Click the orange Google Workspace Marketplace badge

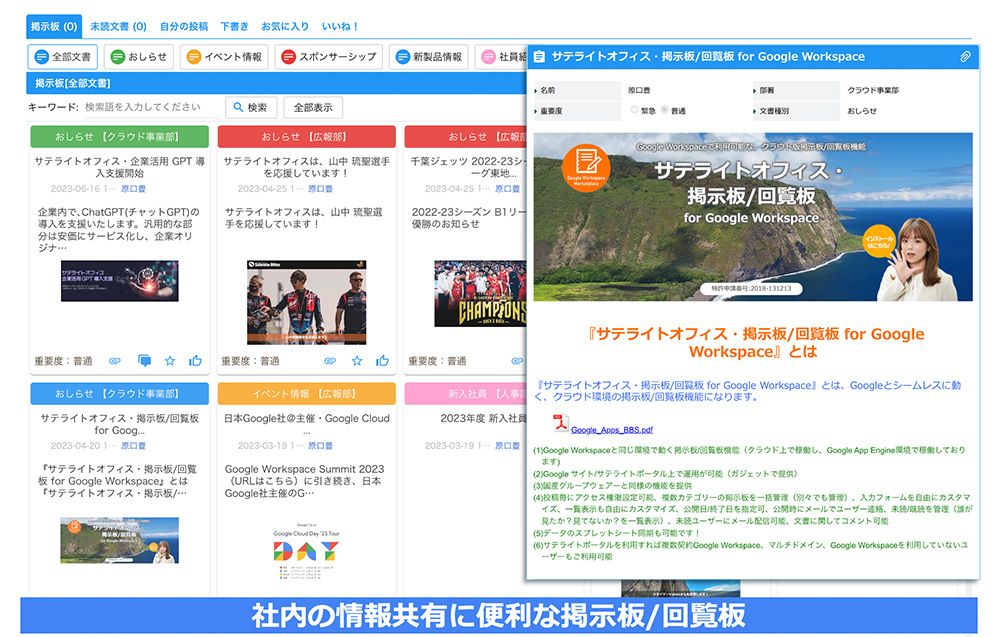point(586,169)
